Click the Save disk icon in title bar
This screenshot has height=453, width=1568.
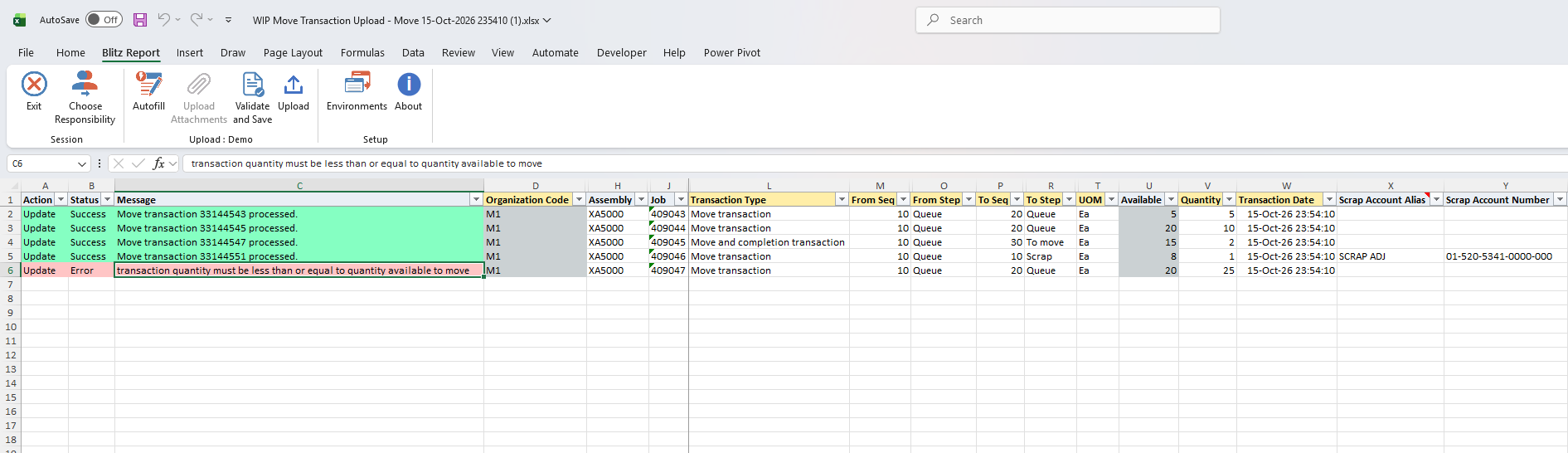click(x=140, y=20)
